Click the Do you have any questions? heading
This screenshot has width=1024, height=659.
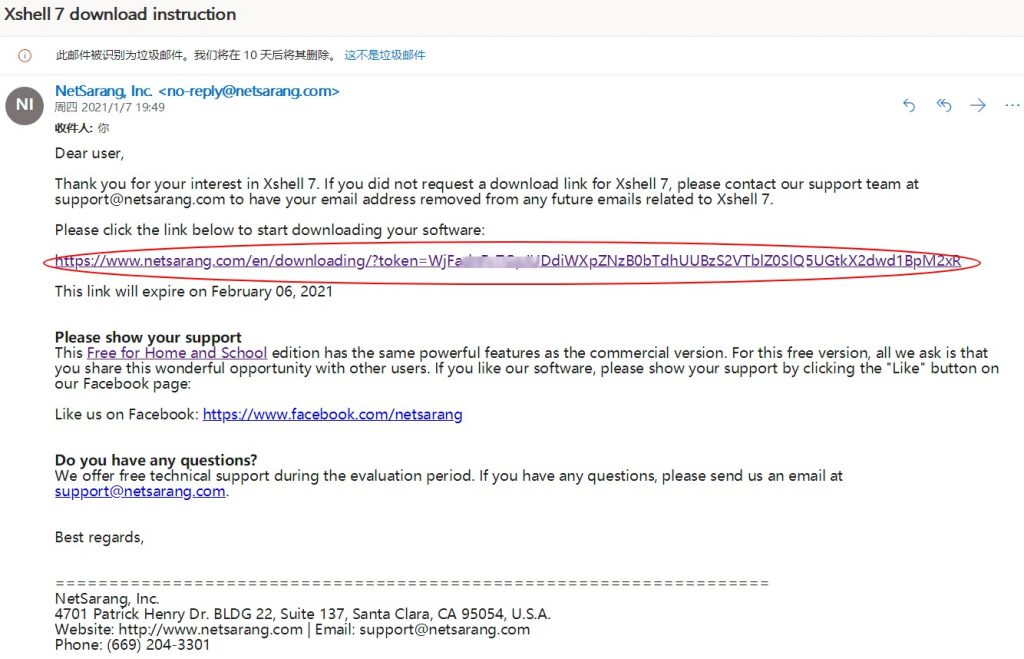pyautogui.click(x=156, y=460)
